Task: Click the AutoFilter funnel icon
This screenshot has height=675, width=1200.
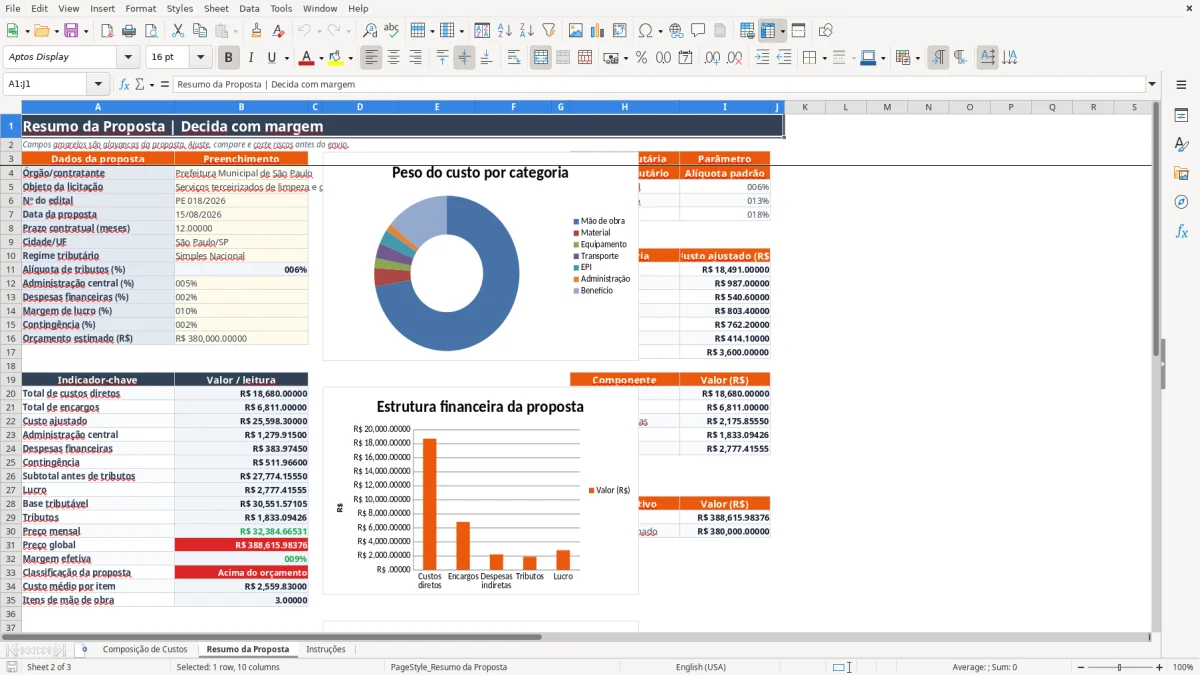Action: click(x=549, y=31)
